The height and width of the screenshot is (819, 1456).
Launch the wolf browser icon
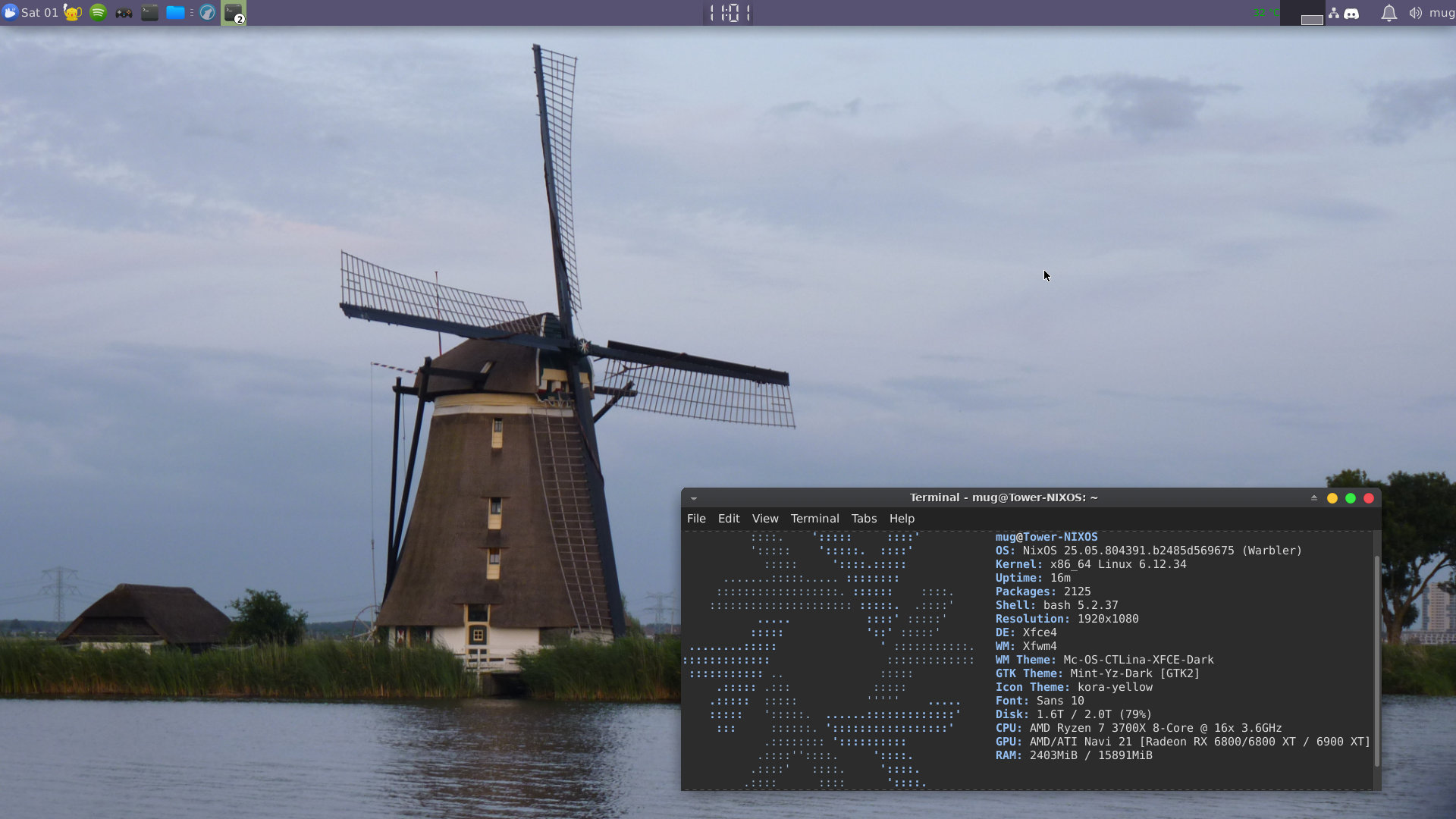coord(207,13)
